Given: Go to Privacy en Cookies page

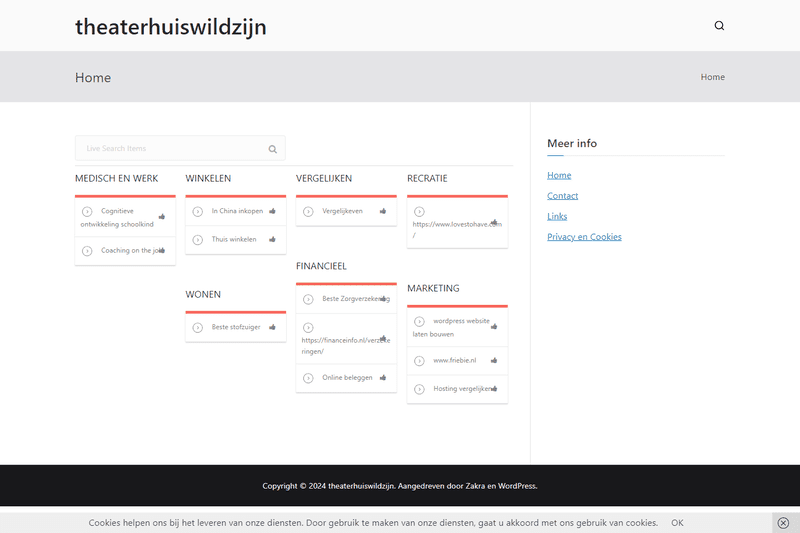Looking at the screenshot, I should [x=584, y=237].
